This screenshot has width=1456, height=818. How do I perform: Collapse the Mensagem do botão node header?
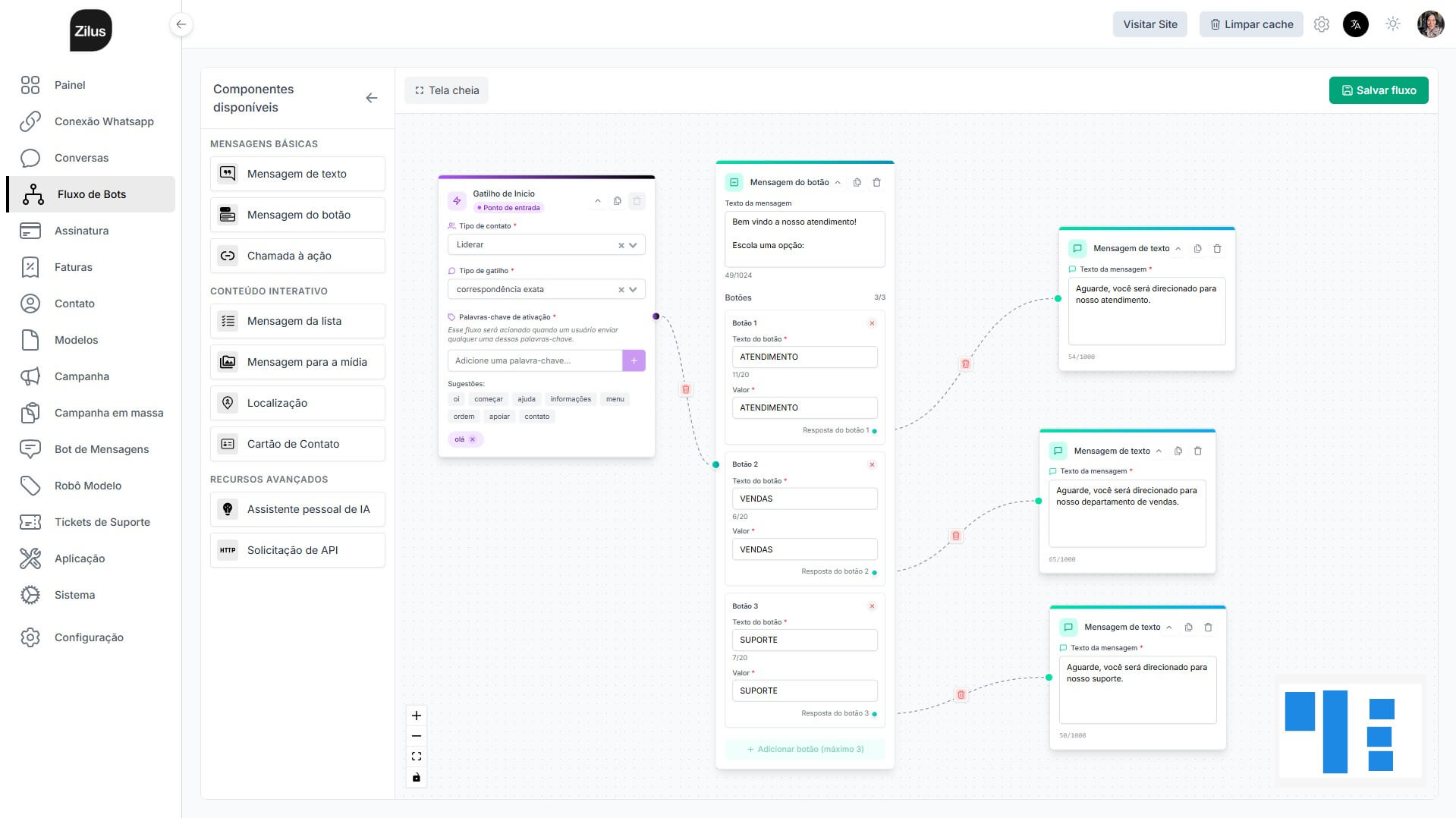click(x=837, y=182)
